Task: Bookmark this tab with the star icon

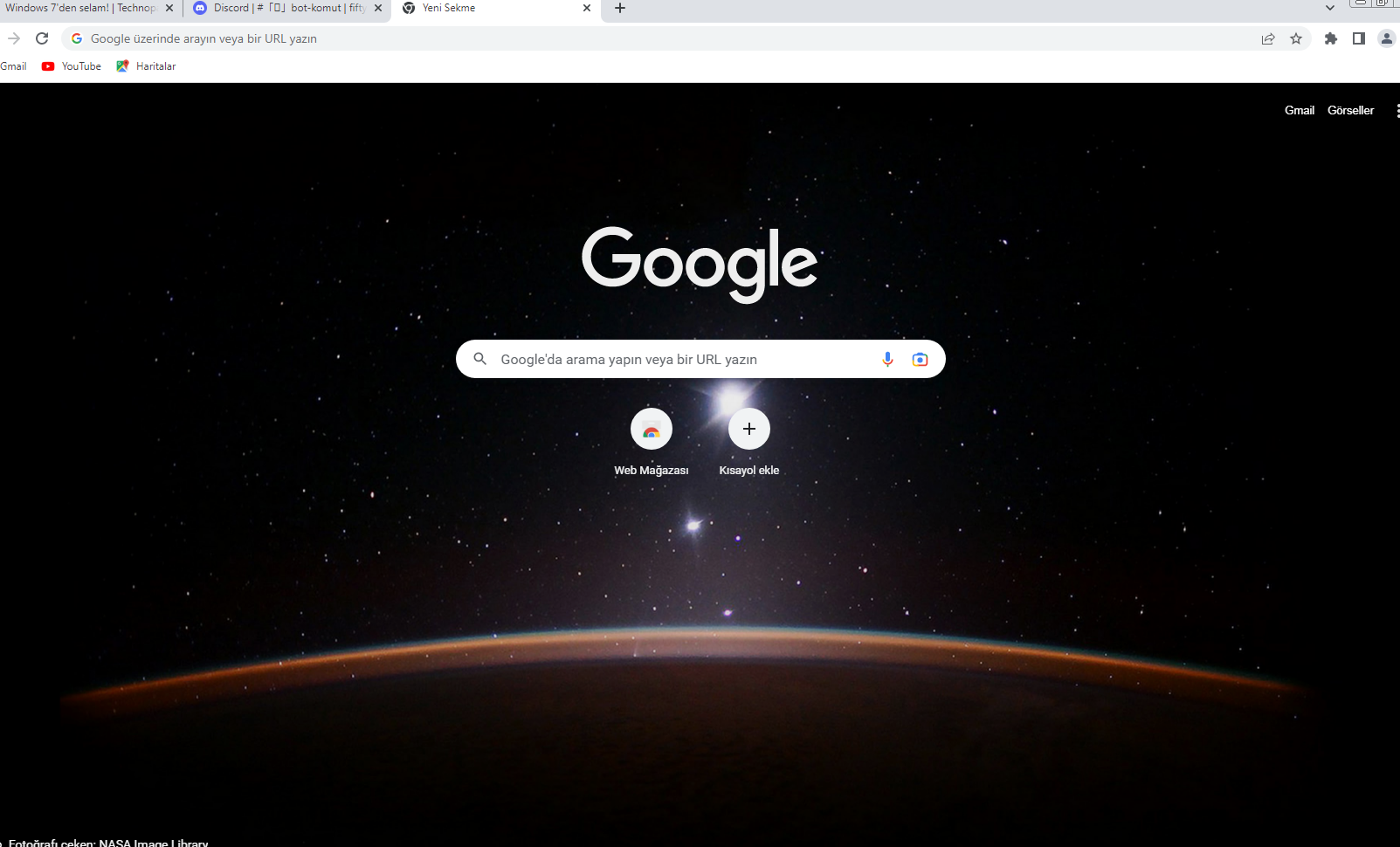Action: tap(1296, 38)
